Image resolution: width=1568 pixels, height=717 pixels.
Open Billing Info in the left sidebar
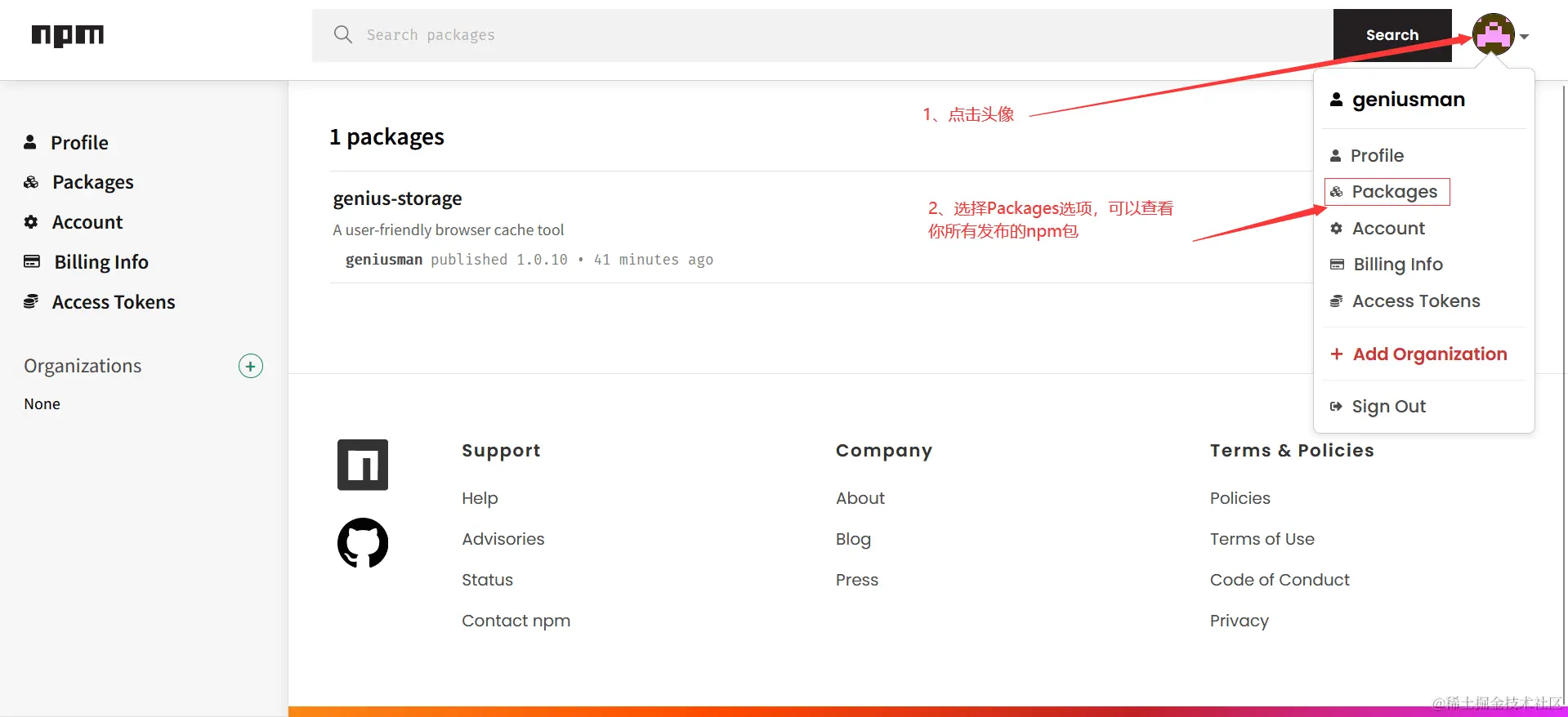[x=101, y=261]
